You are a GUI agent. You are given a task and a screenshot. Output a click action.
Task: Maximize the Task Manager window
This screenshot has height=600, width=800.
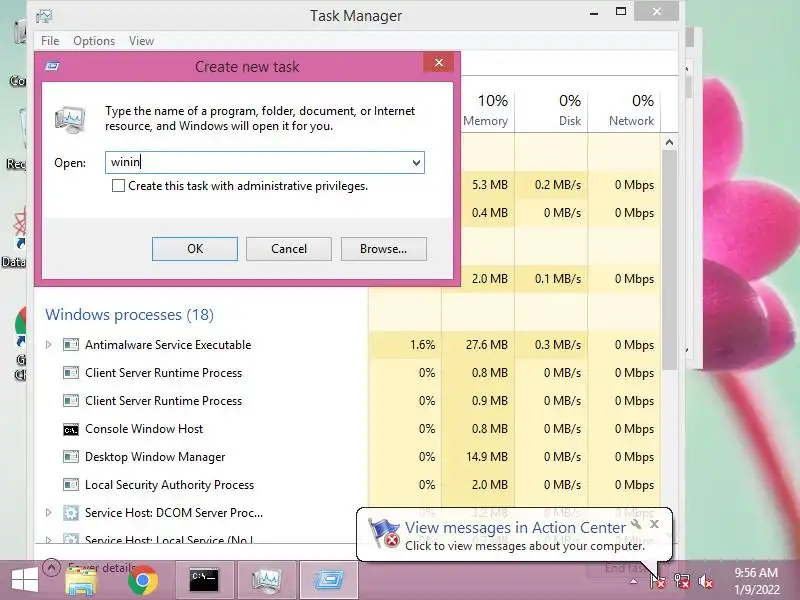point(621,11)
